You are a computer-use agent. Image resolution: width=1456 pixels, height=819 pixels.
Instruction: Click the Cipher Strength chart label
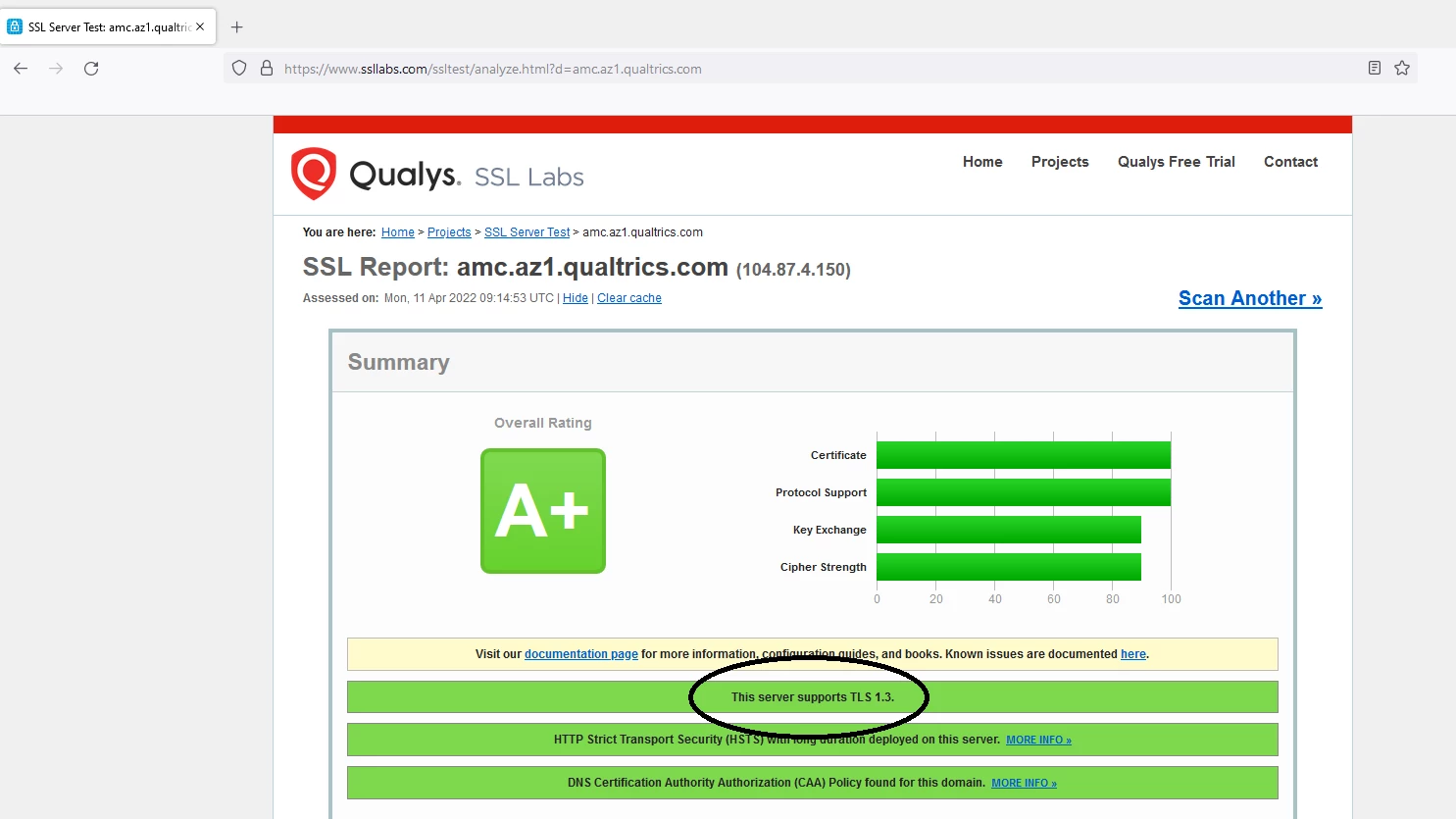tap(824, 567)
